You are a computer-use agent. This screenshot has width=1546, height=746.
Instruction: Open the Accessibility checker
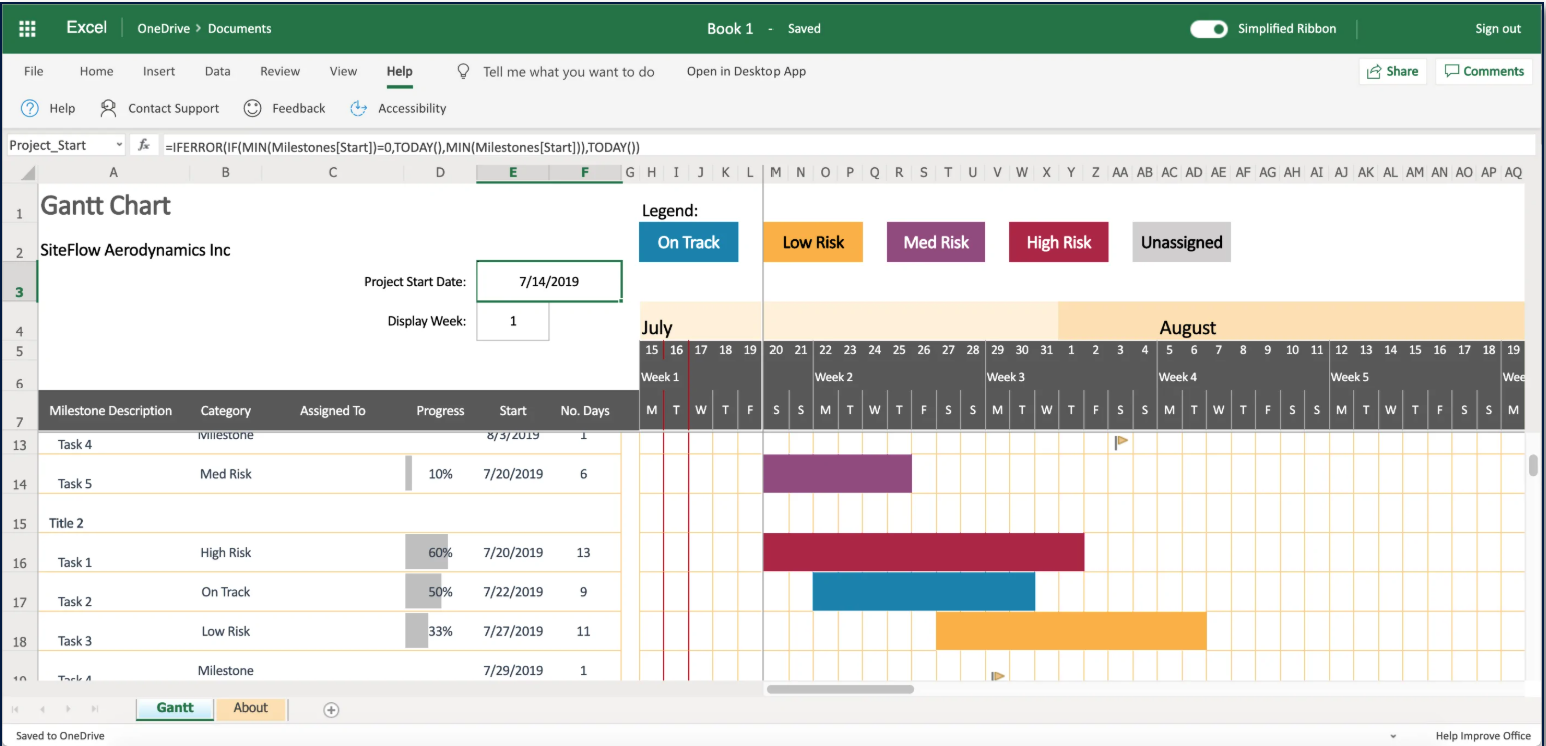pyautogui.click(x=359, y=108)
